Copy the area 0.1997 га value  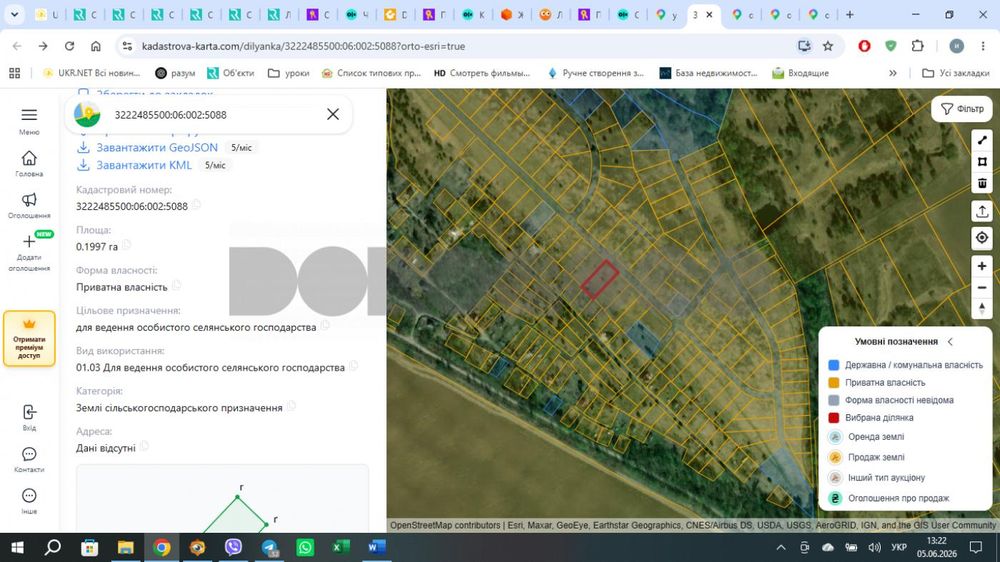(127, 245)
